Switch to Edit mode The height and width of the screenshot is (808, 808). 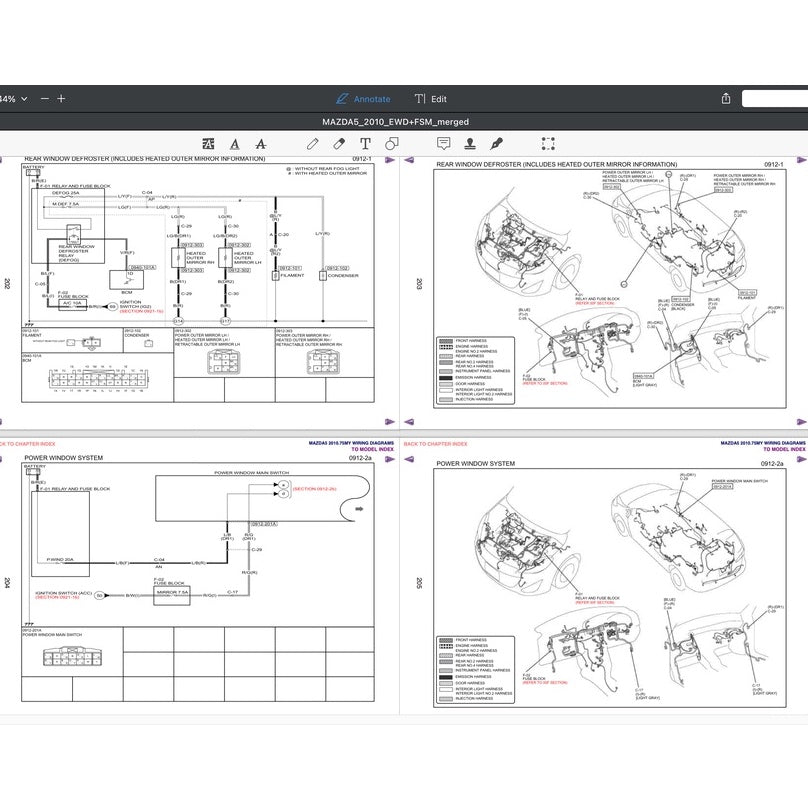(x=431, y=99)
